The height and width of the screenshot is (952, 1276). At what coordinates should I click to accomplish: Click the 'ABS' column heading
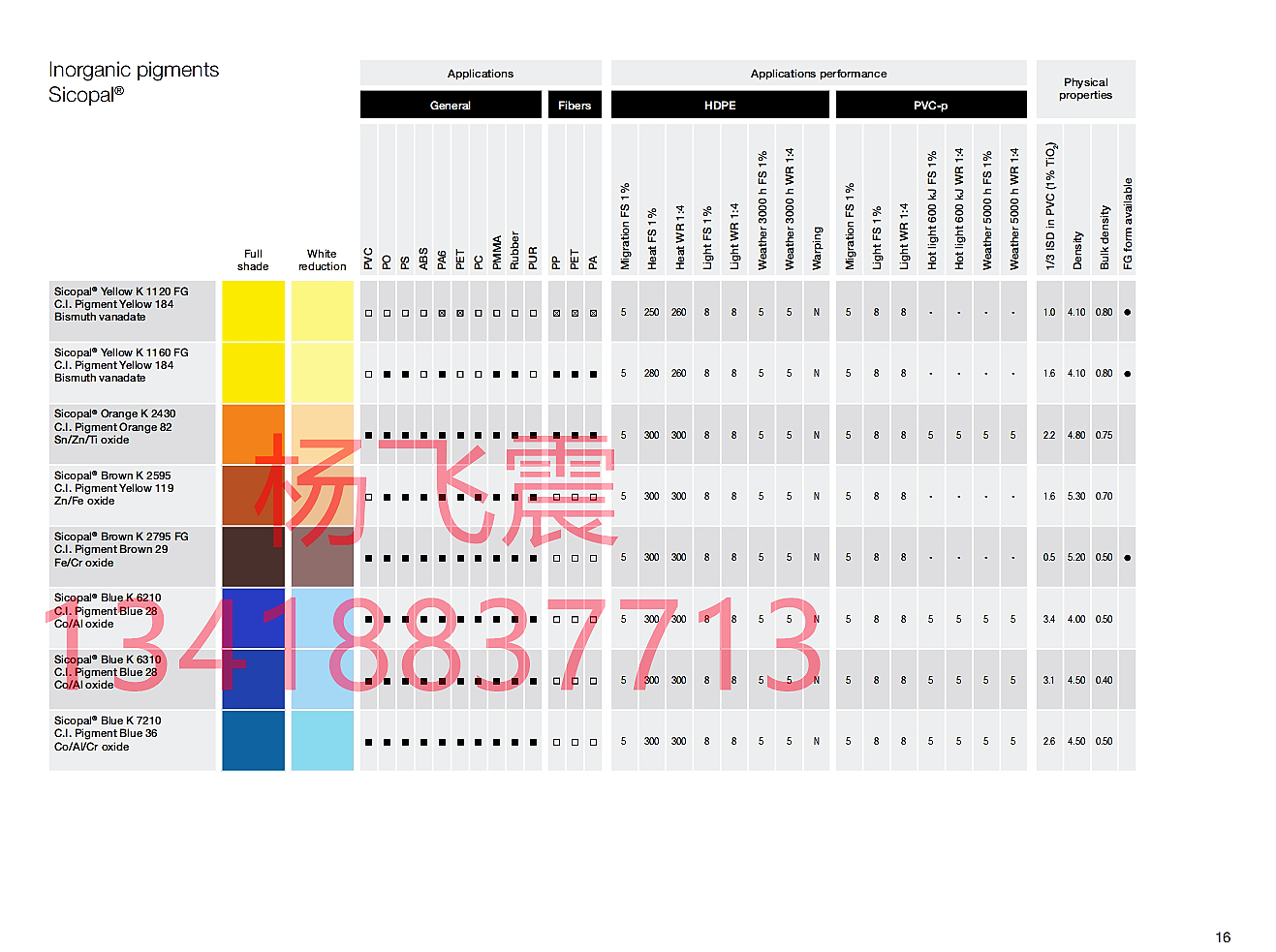tap(423, 259)
